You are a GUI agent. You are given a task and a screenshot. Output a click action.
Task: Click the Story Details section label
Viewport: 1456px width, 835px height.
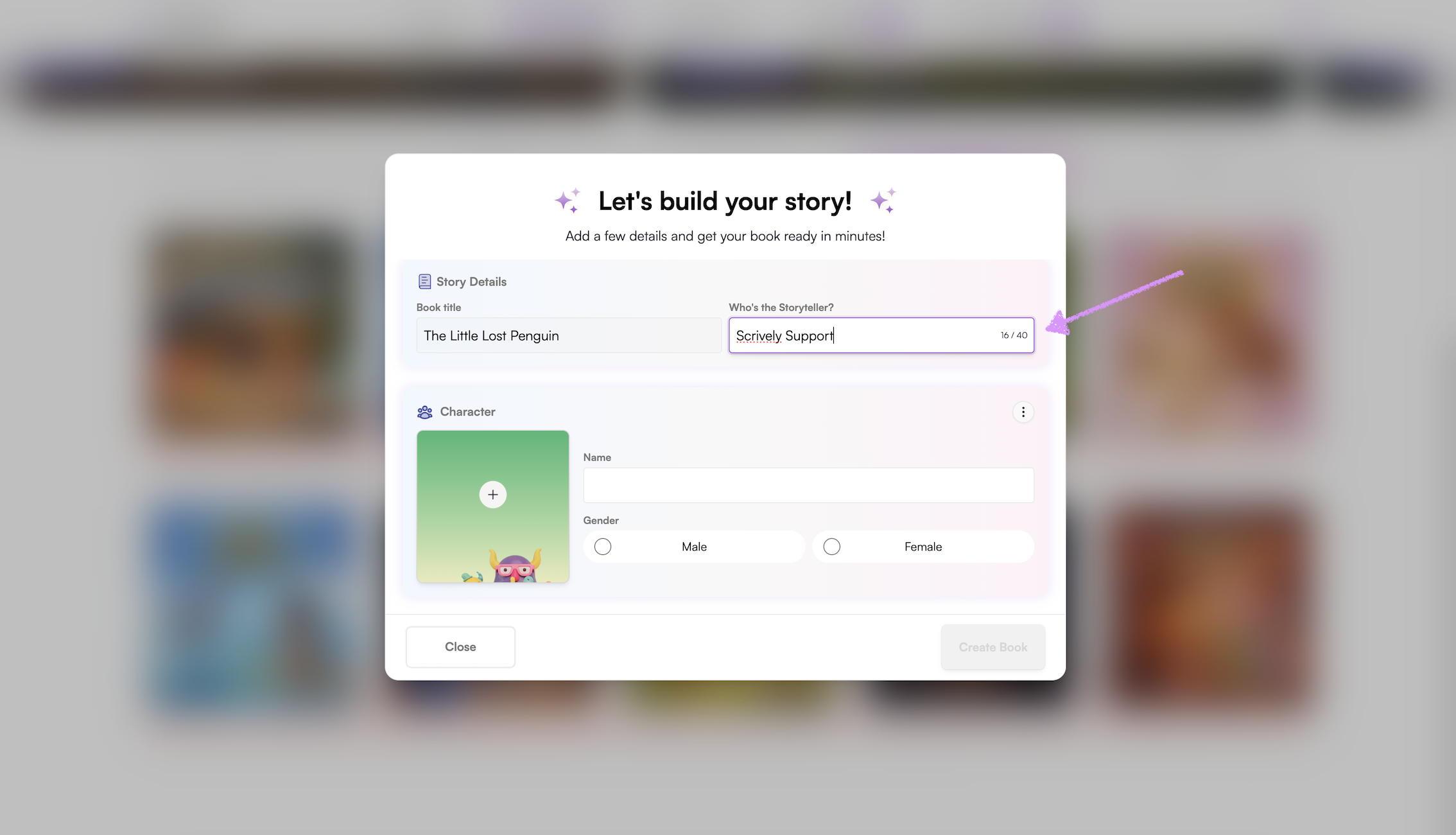[471, 281]
